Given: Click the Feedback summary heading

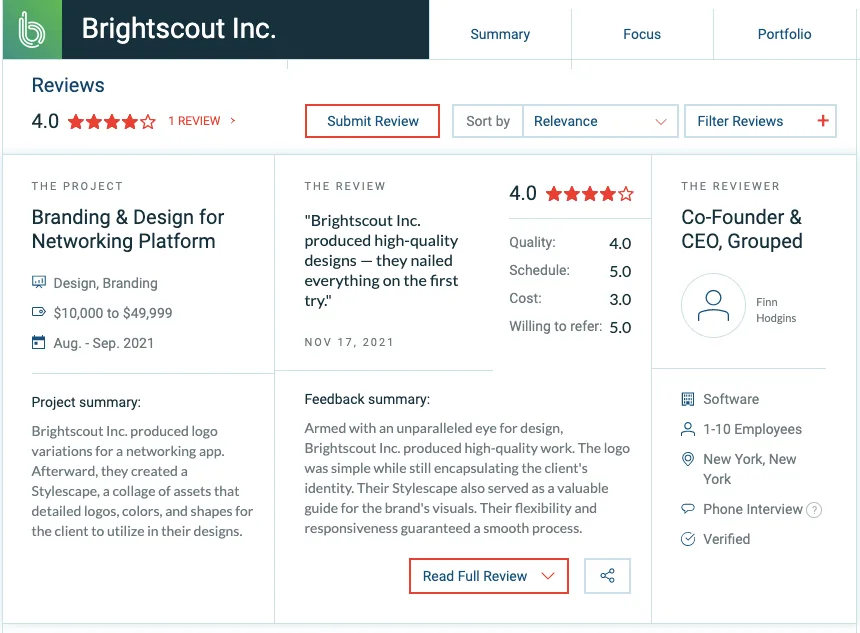Looking at the screenshot, I should [x=367, y=399].
